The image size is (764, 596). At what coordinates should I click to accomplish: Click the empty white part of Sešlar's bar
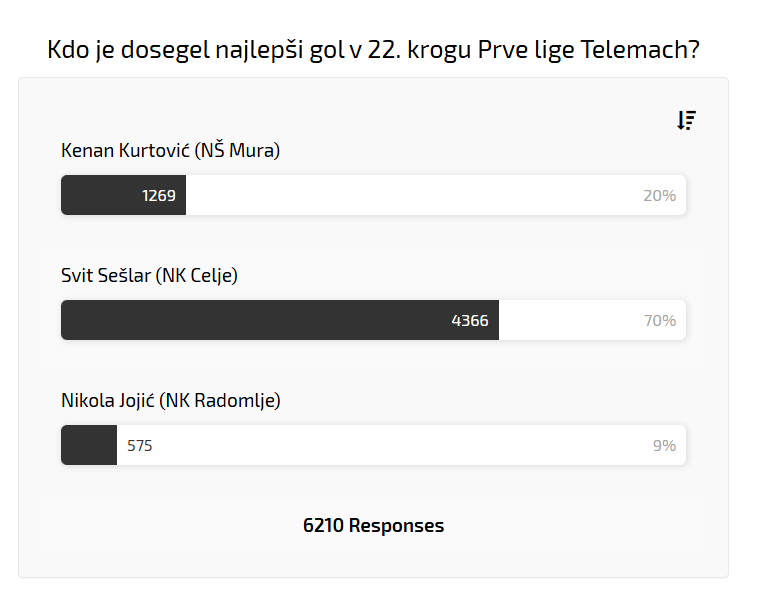(x=570, y=320)
